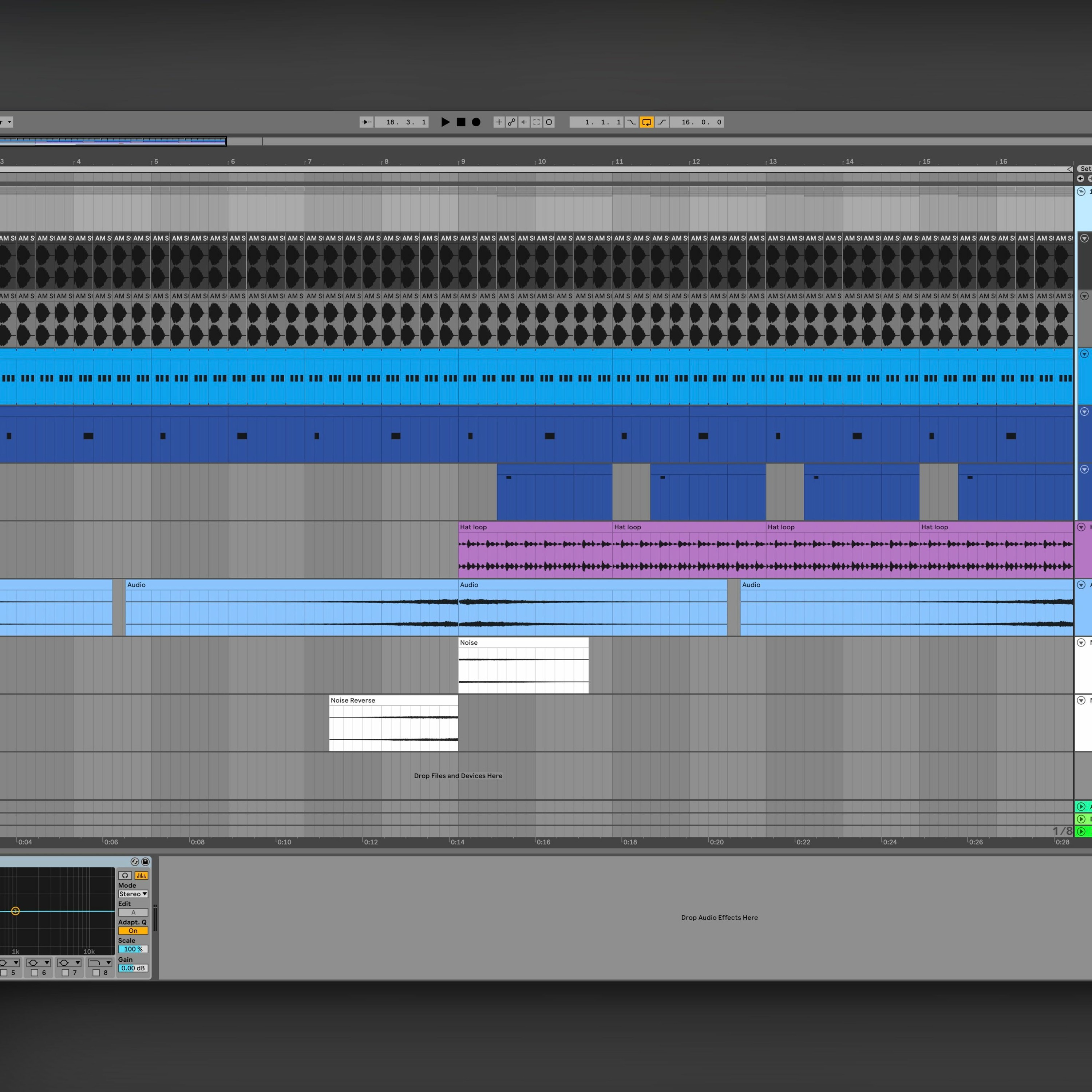Enable EQ band 7 checkbox
1092x1092 pixels.
point(65,973)
